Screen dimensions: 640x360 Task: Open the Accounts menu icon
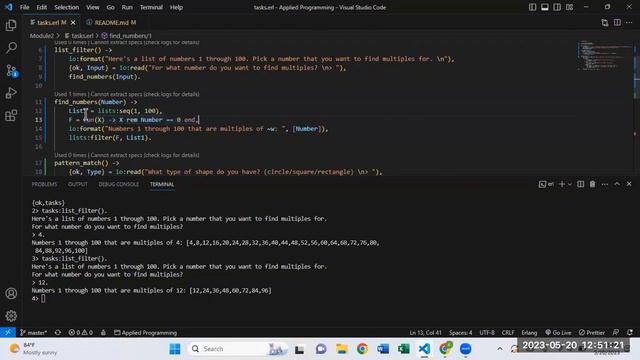coord(11,293)
